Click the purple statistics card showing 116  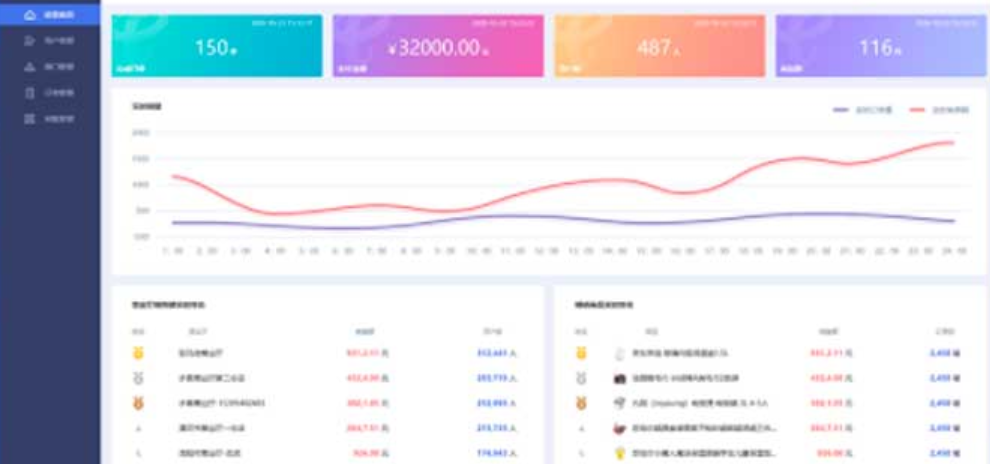click(881, 46)
